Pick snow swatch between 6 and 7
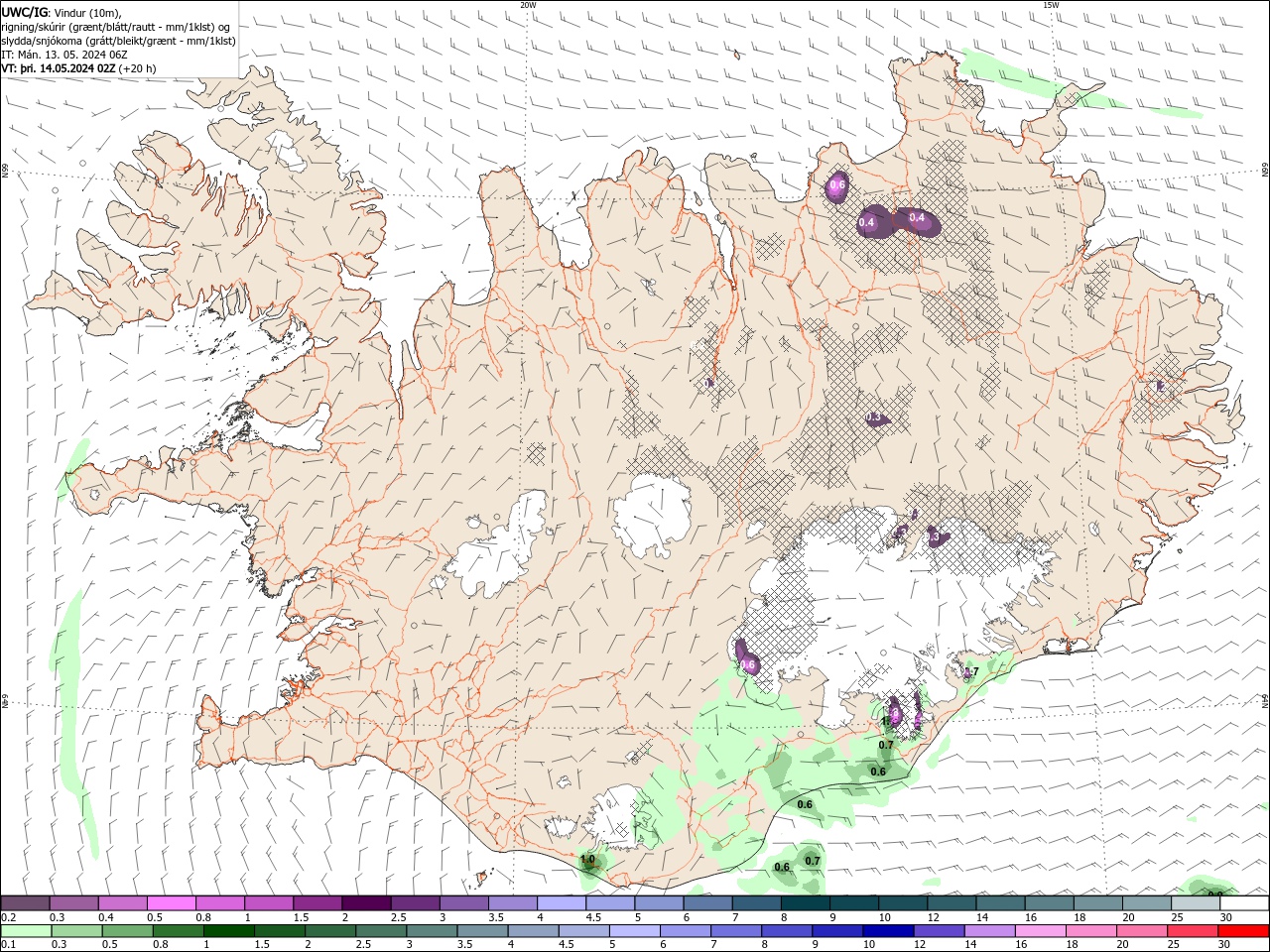The width and height of the screenshot is (1270, 952). coord(707,903)
